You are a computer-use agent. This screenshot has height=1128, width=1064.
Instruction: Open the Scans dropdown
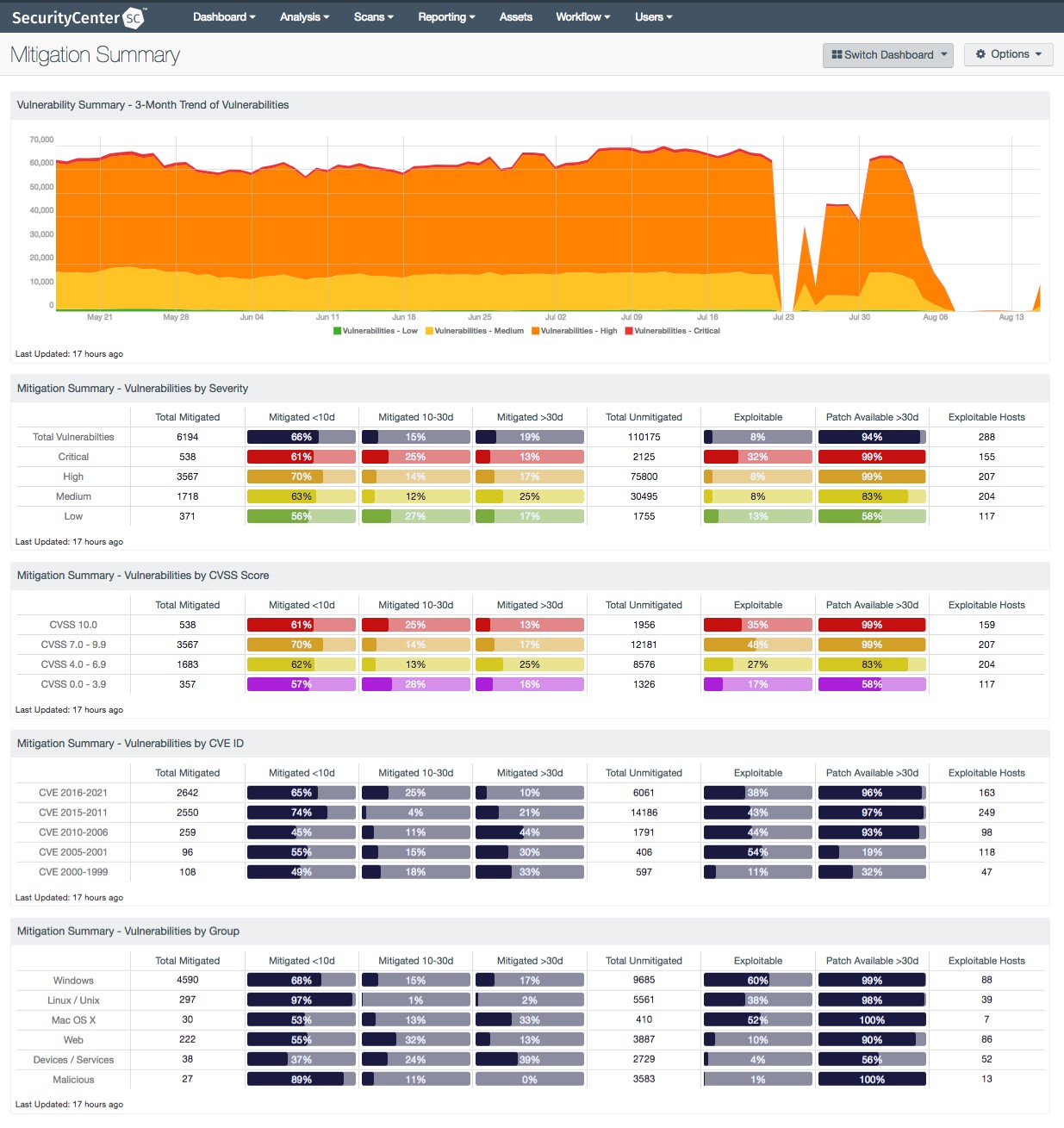[x=373, y=17]
